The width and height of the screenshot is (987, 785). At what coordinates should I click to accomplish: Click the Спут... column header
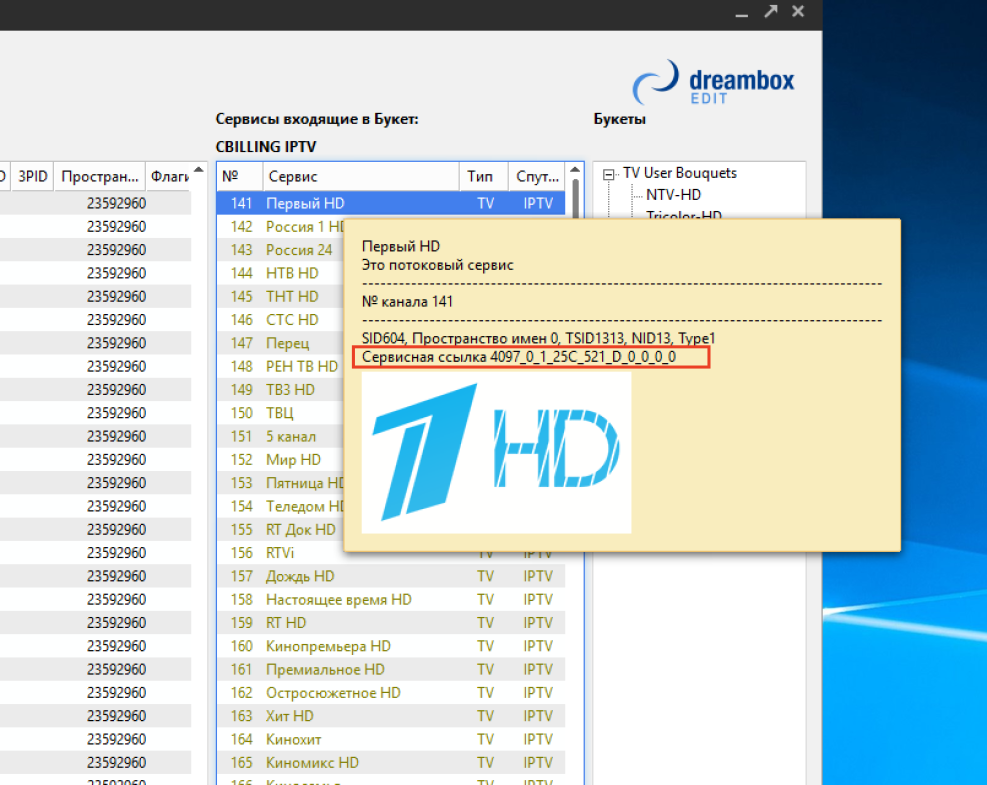point(535,176)
